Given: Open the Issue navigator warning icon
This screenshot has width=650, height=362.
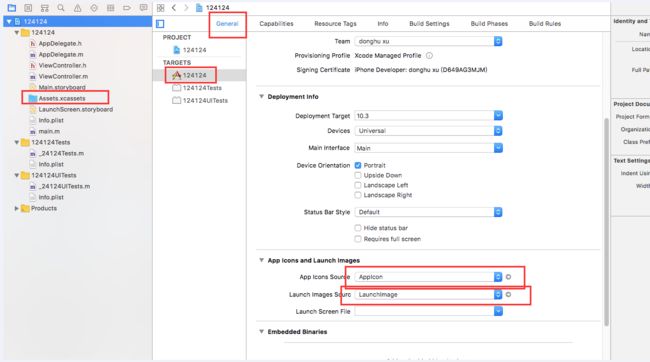Looking at the screenshot, I should click(x=78, y=8).
